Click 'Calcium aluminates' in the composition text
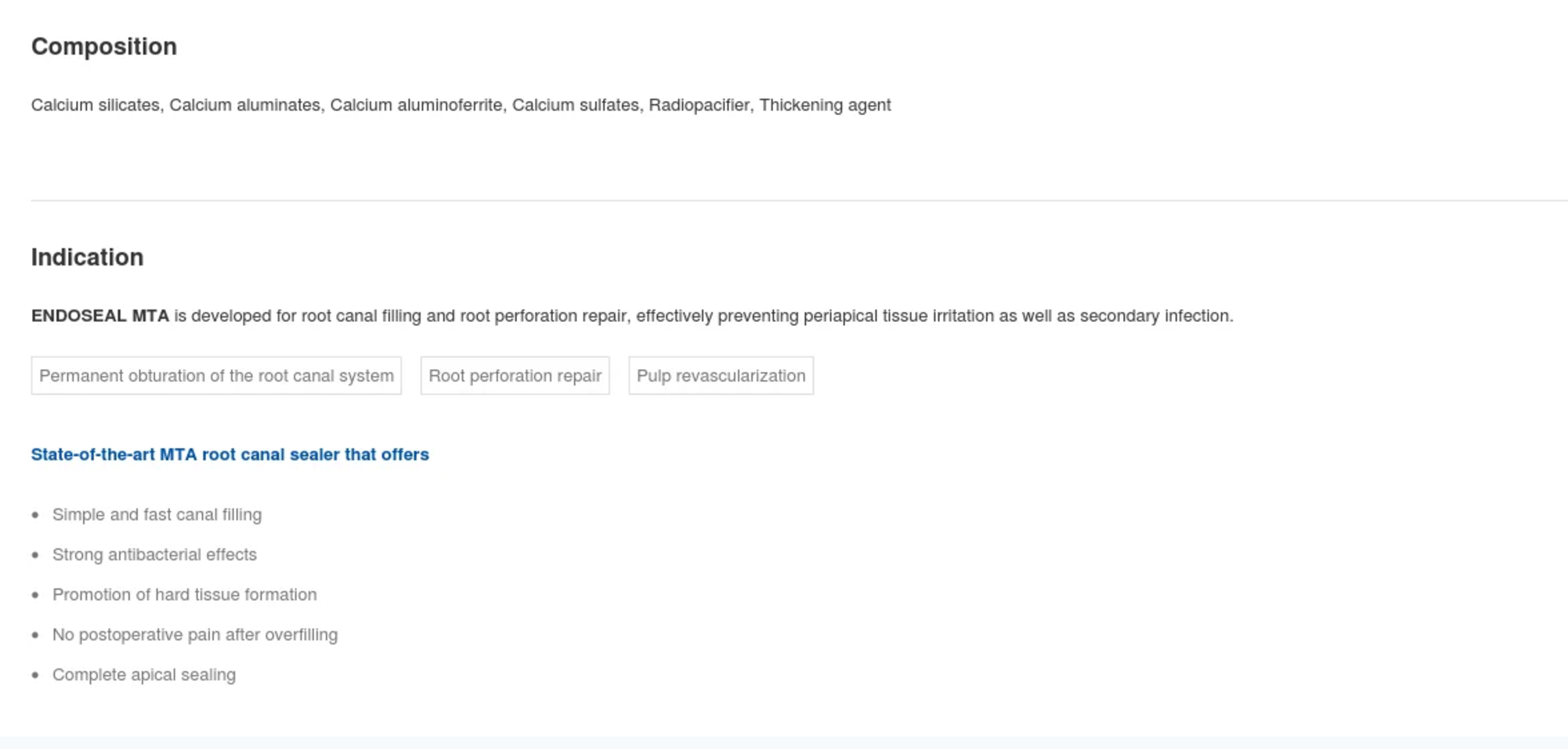This screenshot has height=749, width=1568. point(244,105)
